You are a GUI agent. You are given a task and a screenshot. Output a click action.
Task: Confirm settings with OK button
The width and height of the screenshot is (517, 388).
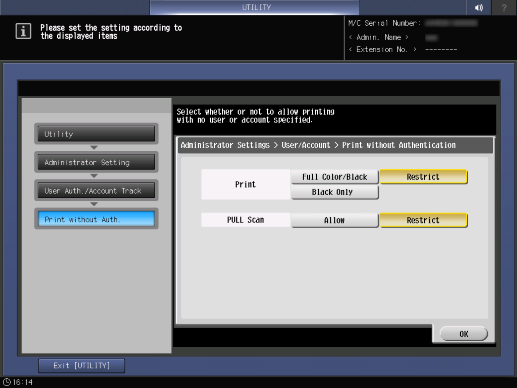(x=464, y=334)
